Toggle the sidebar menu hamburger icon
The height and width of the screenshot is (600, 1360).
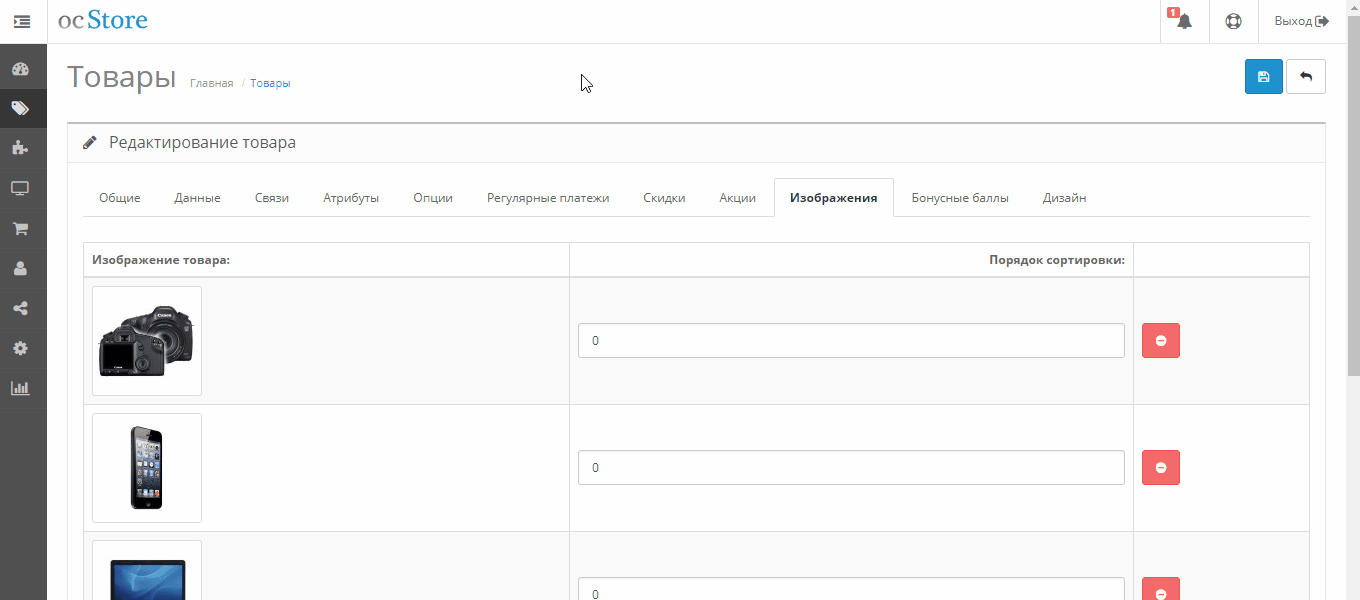coord(22,21)
